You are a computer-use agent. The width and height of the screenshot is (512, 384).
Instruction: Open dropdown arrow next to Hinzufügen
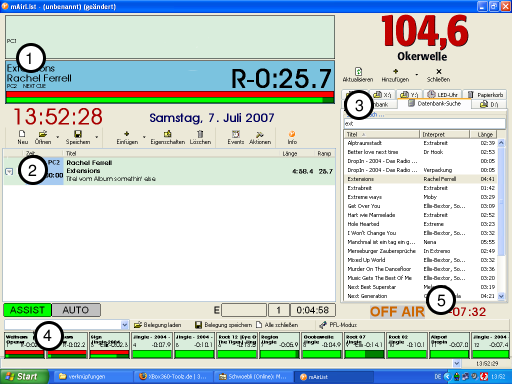[x=417, y=74]
